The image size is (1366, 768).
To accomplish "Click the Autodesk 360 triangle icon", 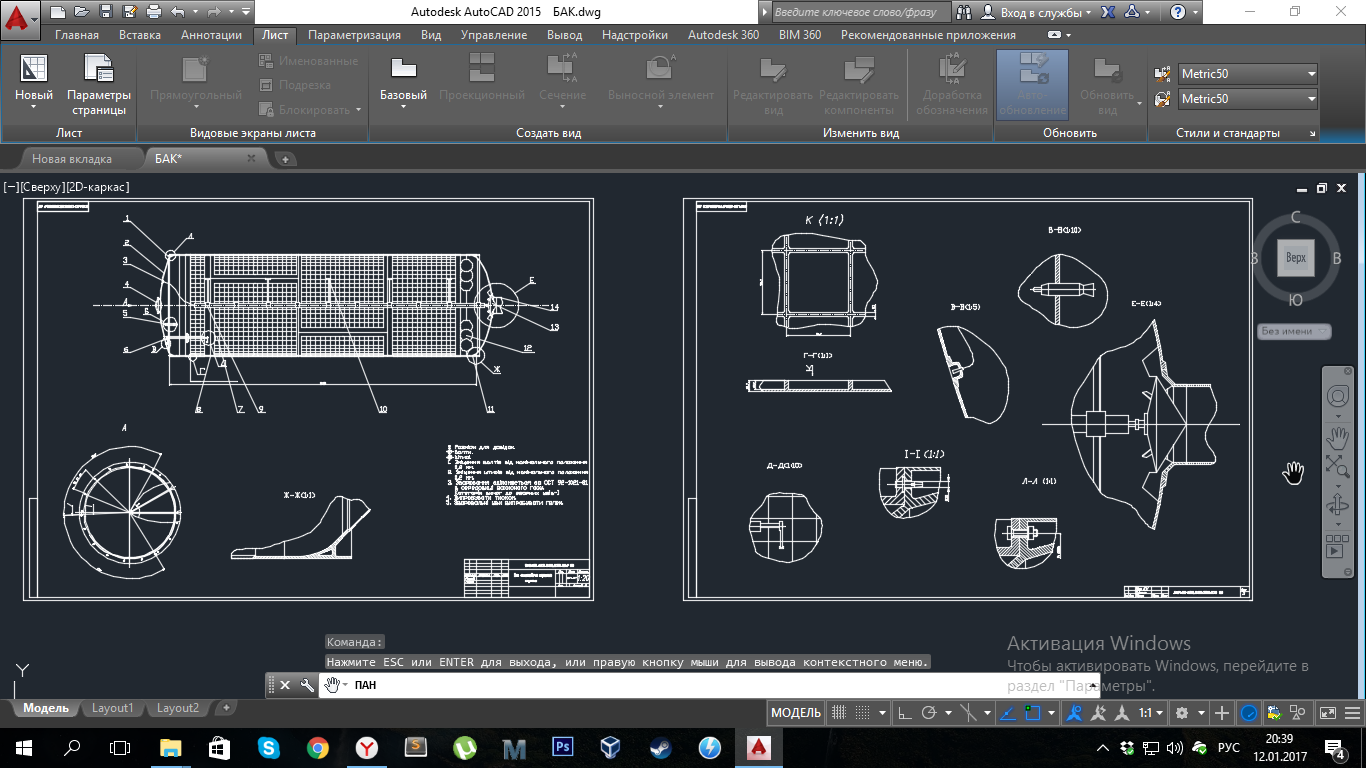I will coord(1131,12).
